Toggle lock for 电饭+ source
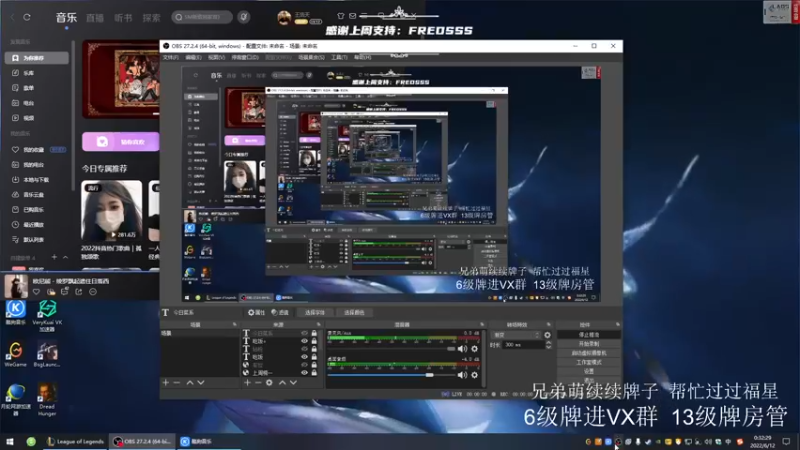 (x=314, y=341)
